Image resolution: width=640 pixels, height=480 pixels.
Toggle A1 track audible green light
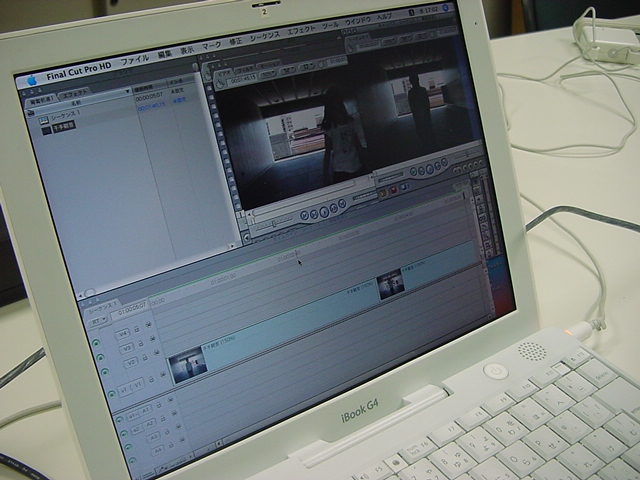(x=119, y=419)
